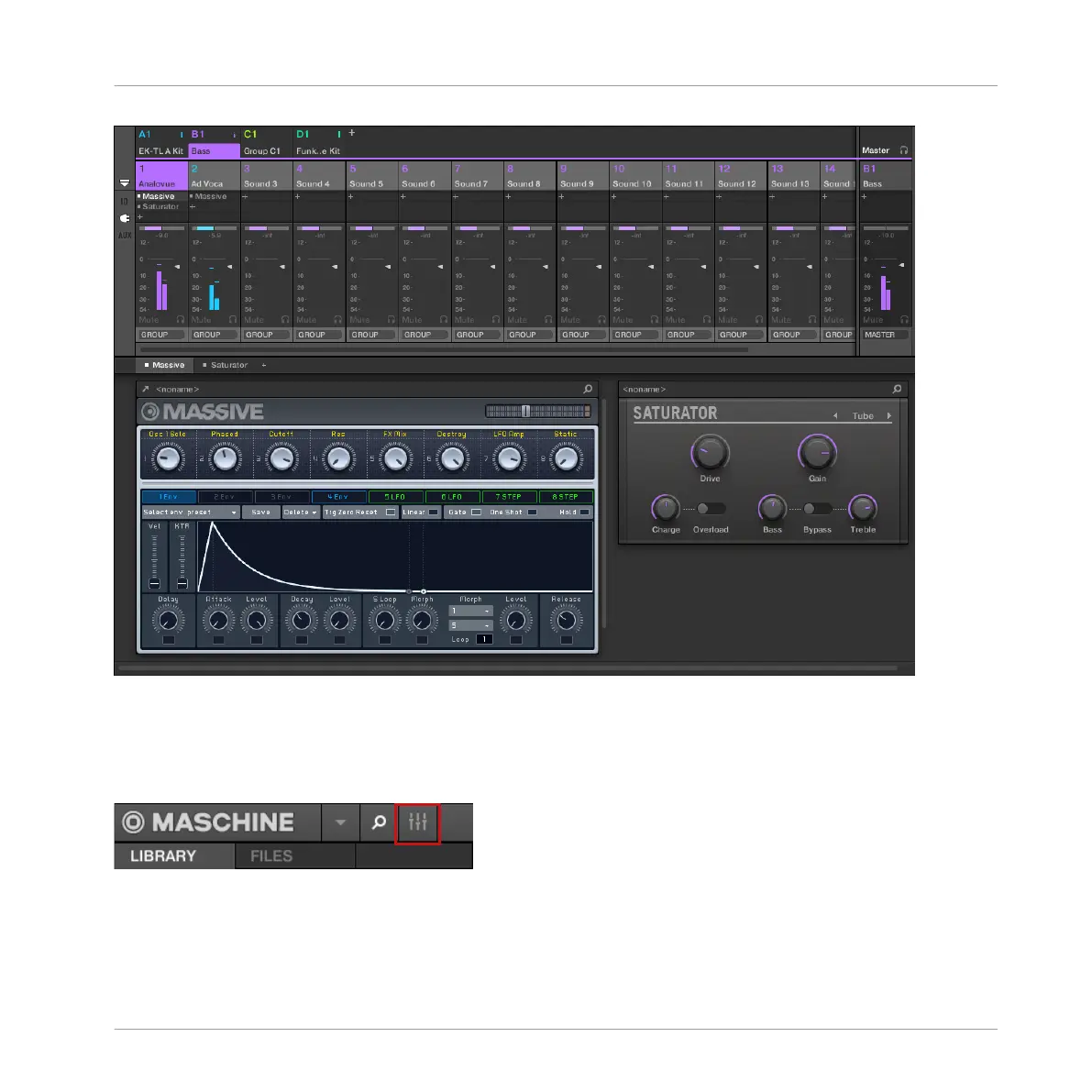Select the Saturator plug-in in the Analovue channel
Viewport: 1092px width, 1092px height.
(160, 206)
